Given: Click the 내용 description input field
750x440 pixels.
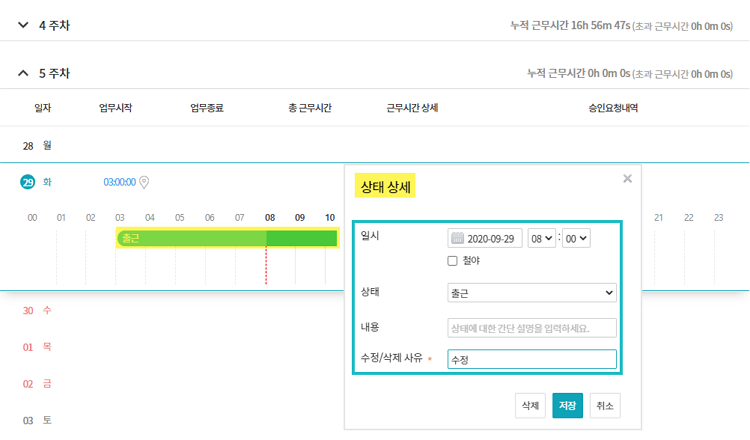Looking at the screenshot, I should [532, 328].
